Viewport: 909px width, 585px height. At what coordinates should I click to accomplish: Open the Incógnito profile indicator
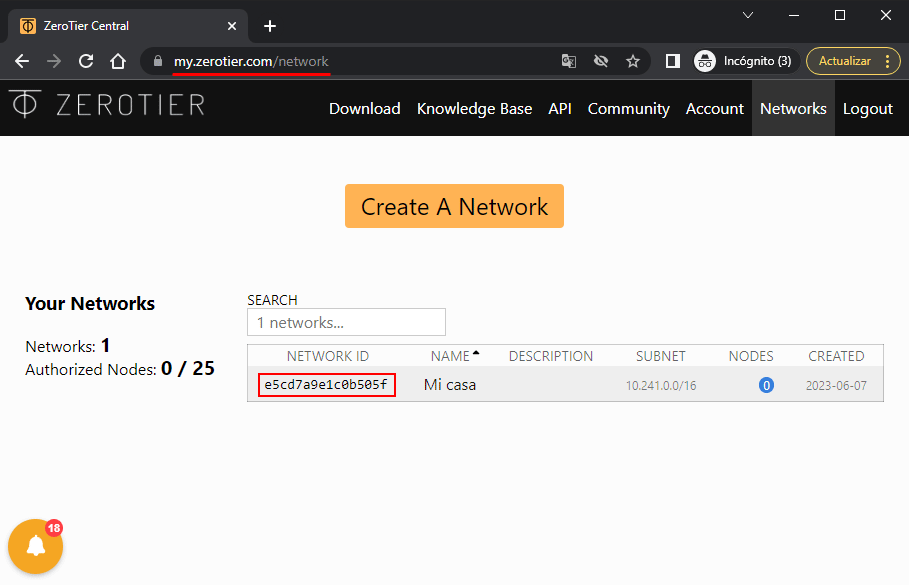(x=745, y=61)
